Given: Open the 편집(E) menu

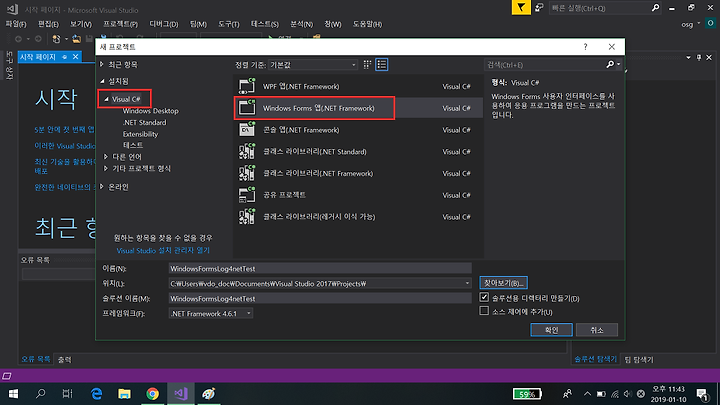Looking at the screenshot, I should [48, 24].
